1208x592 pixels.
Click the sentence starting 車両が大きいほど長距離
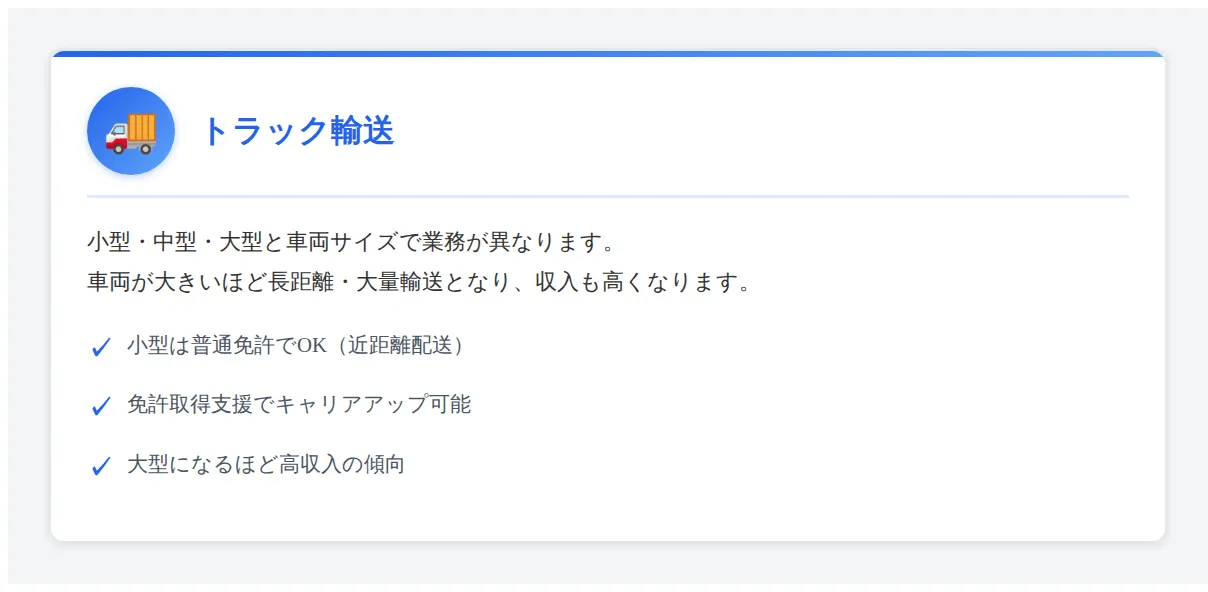[419, 282]
